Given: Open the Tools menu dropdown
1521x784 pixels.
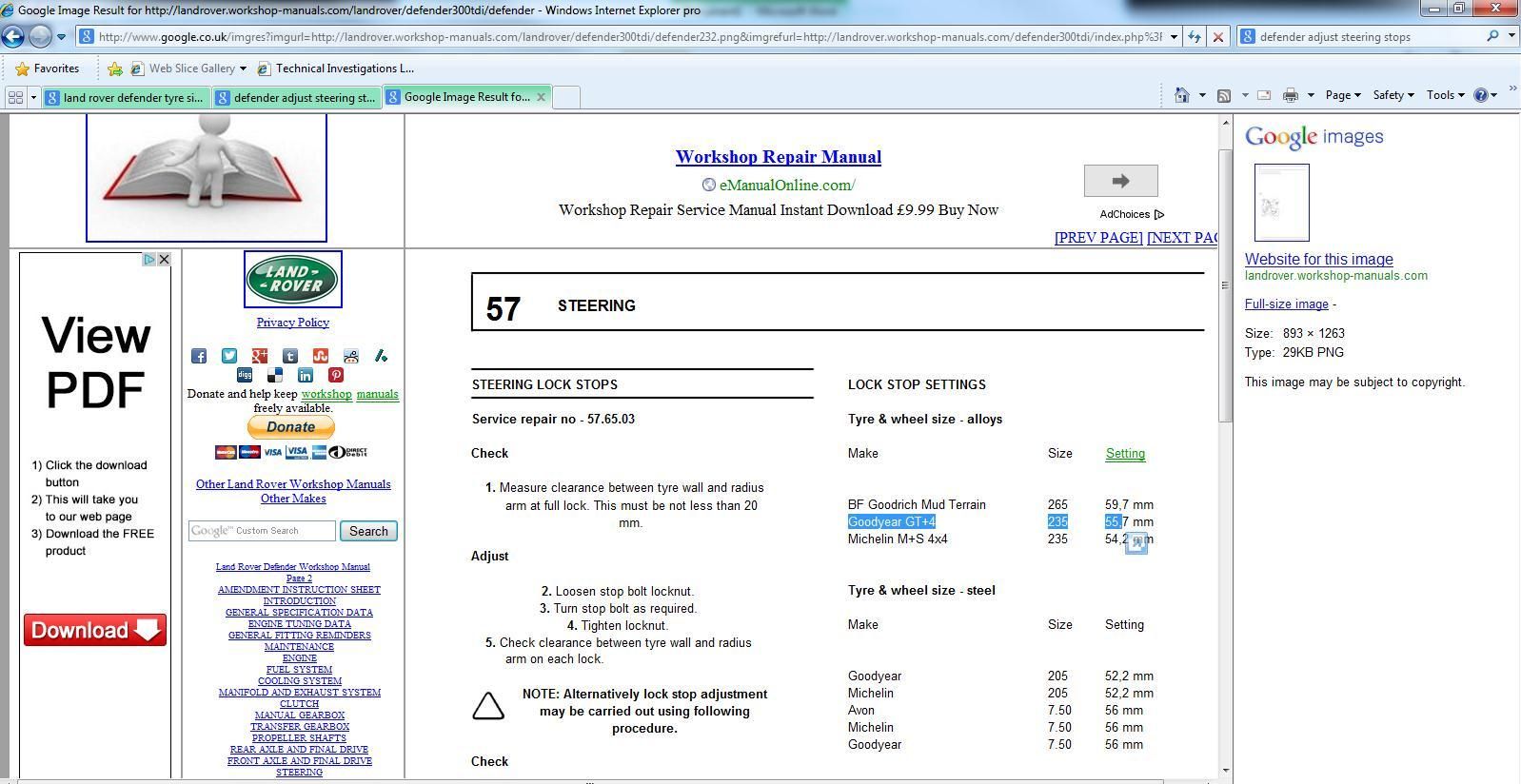Looking at the screenshot, I should (x=1445, y=95).
